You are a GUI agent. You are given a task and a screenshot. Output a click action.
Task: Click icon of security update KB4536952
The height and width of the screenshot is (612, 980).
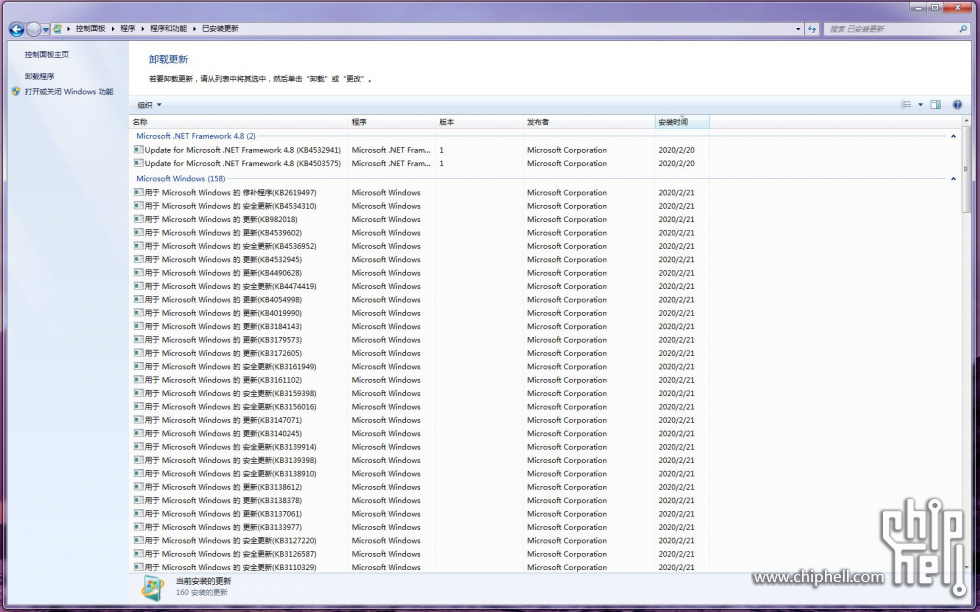tap(138, 246)
